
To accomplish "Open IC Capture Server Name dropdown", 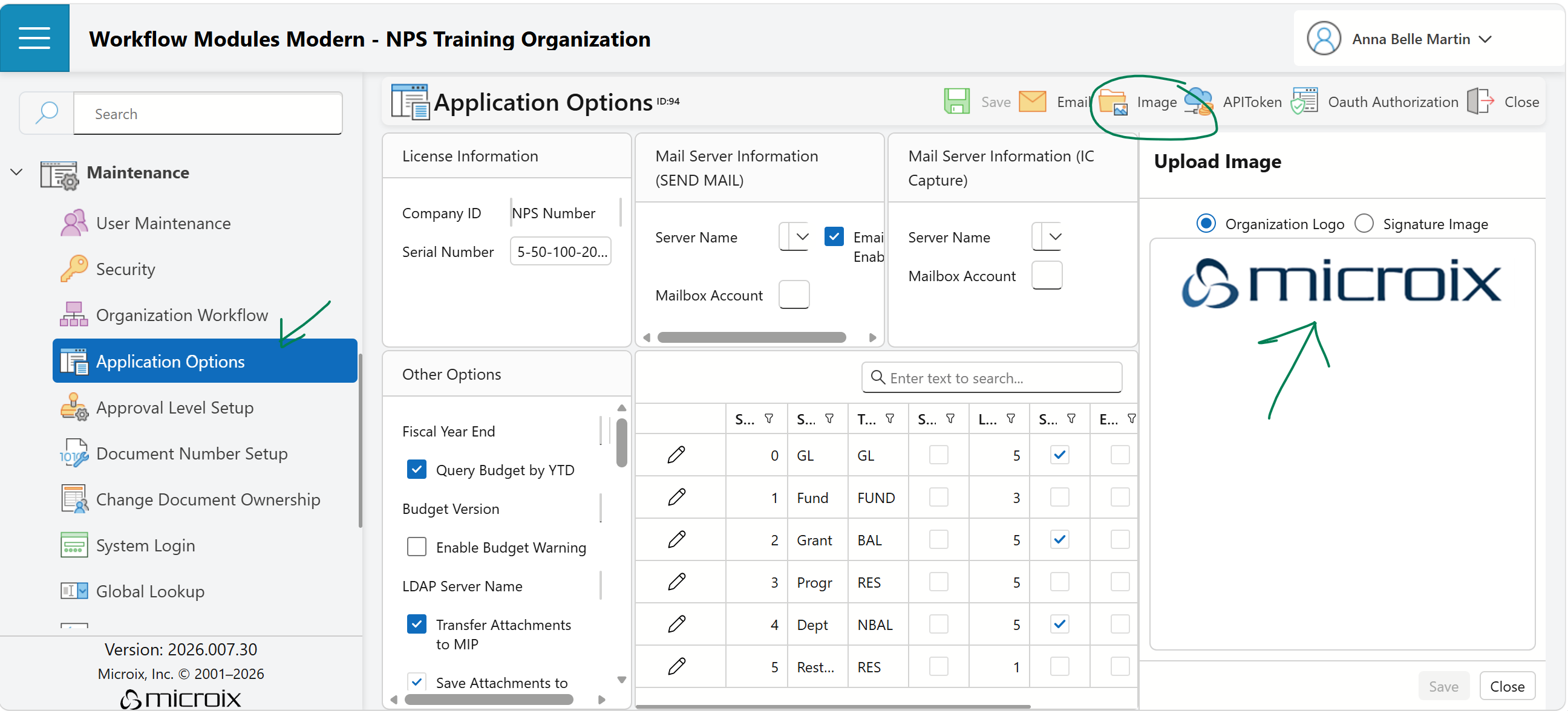I will [x=1055, y=236].
